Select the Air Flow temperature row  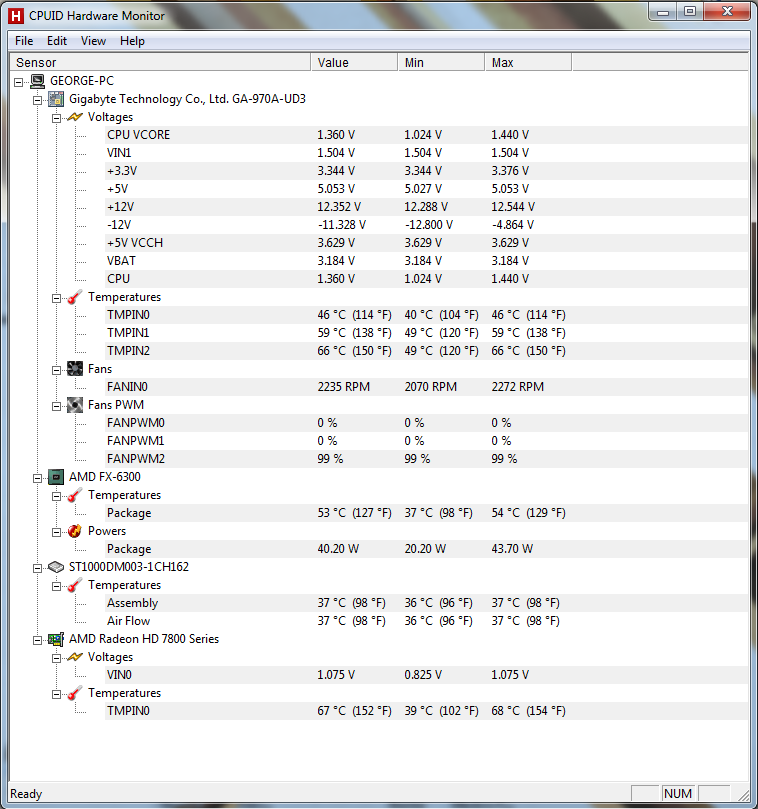click(x=427, y=621)
